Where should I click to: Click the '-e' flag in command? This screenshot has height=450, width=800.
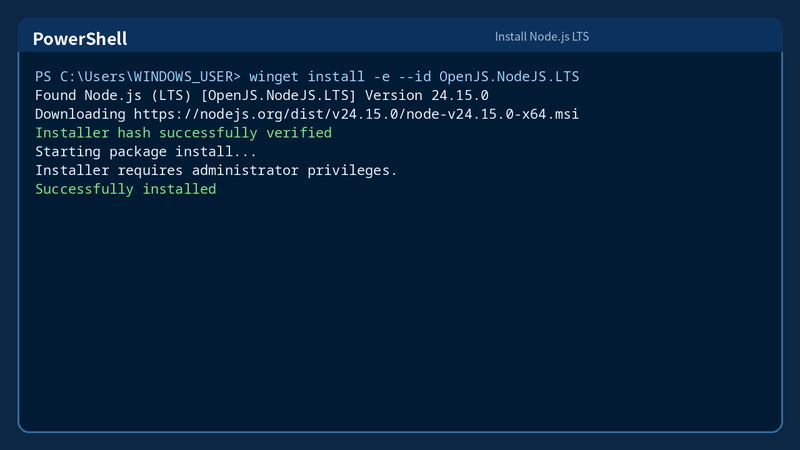tap(382, 77)
